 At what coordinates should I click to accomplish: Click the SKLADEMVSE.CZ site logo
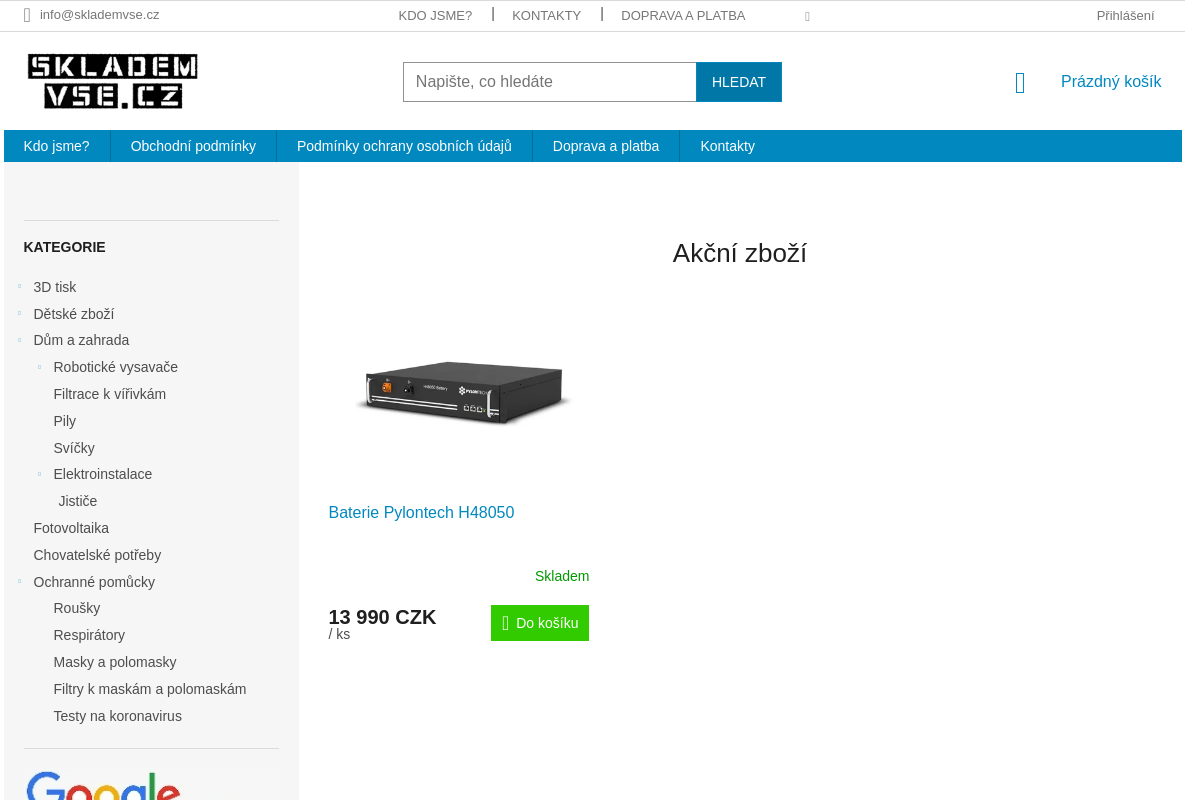tap(113, 81)
